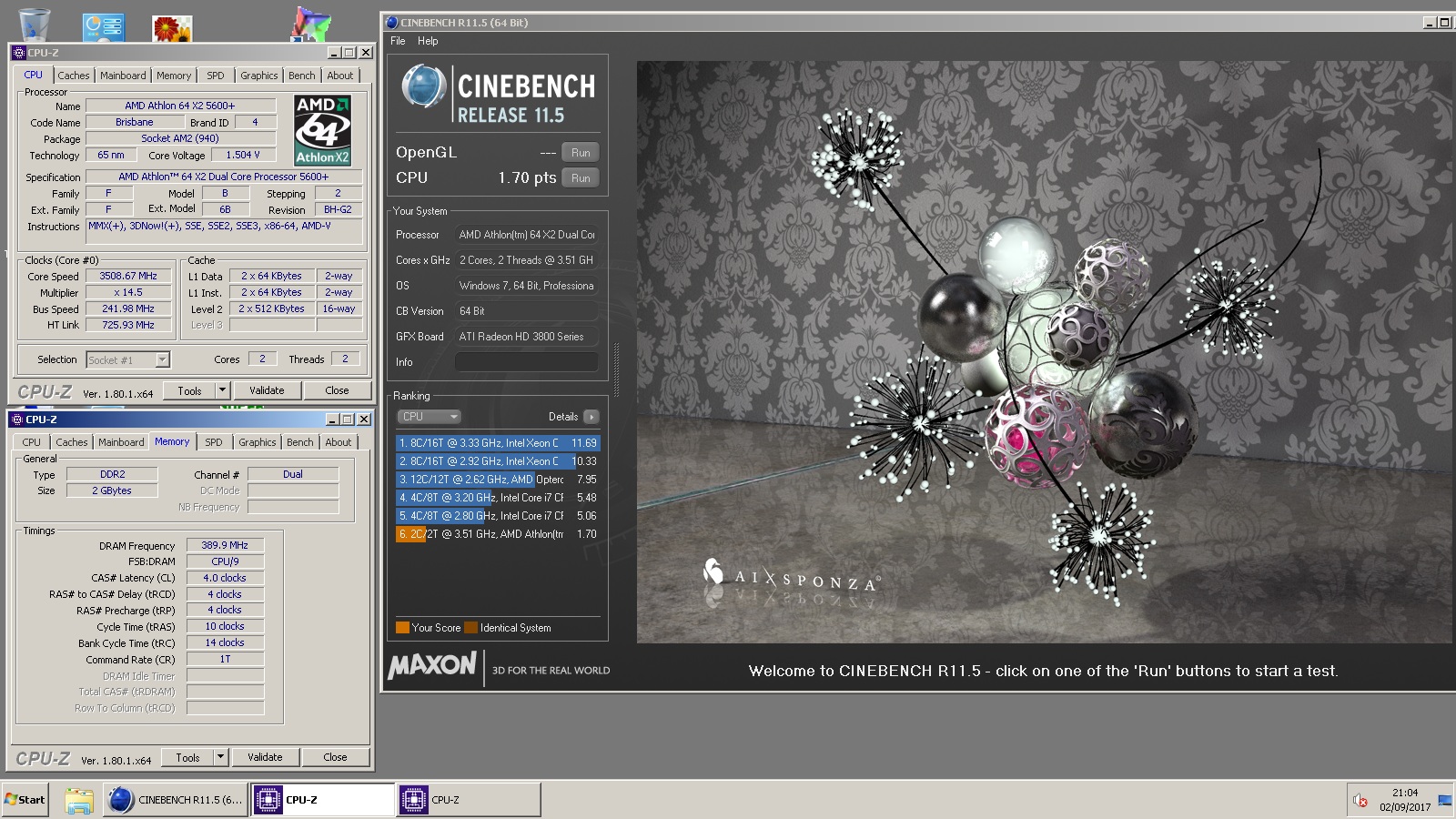Click Tools in the bottom CPU-Z window
The image size is (1456, 819).
(x=187, y=757)
